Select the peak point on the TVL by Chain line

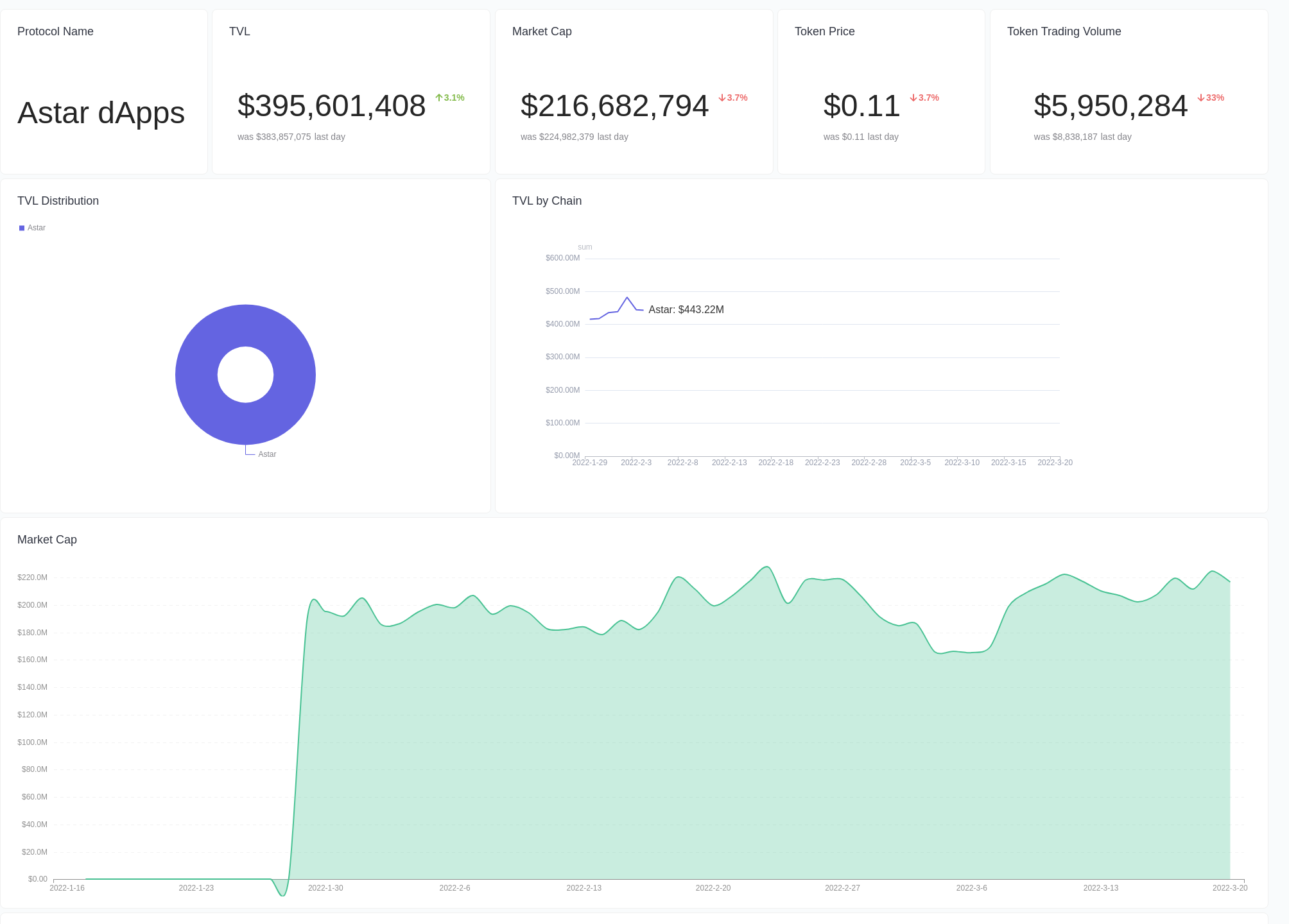tap(628, 297)
